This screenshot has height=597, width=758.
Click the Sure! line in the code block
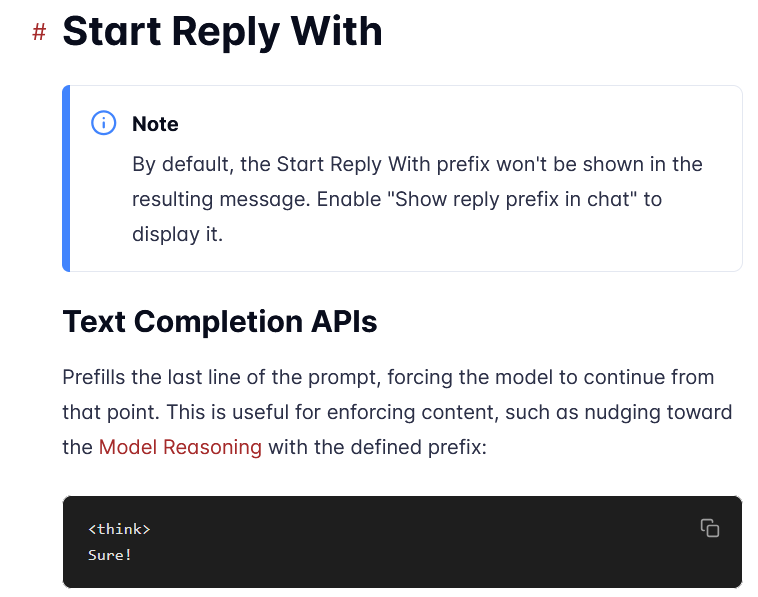click(110, 555)
